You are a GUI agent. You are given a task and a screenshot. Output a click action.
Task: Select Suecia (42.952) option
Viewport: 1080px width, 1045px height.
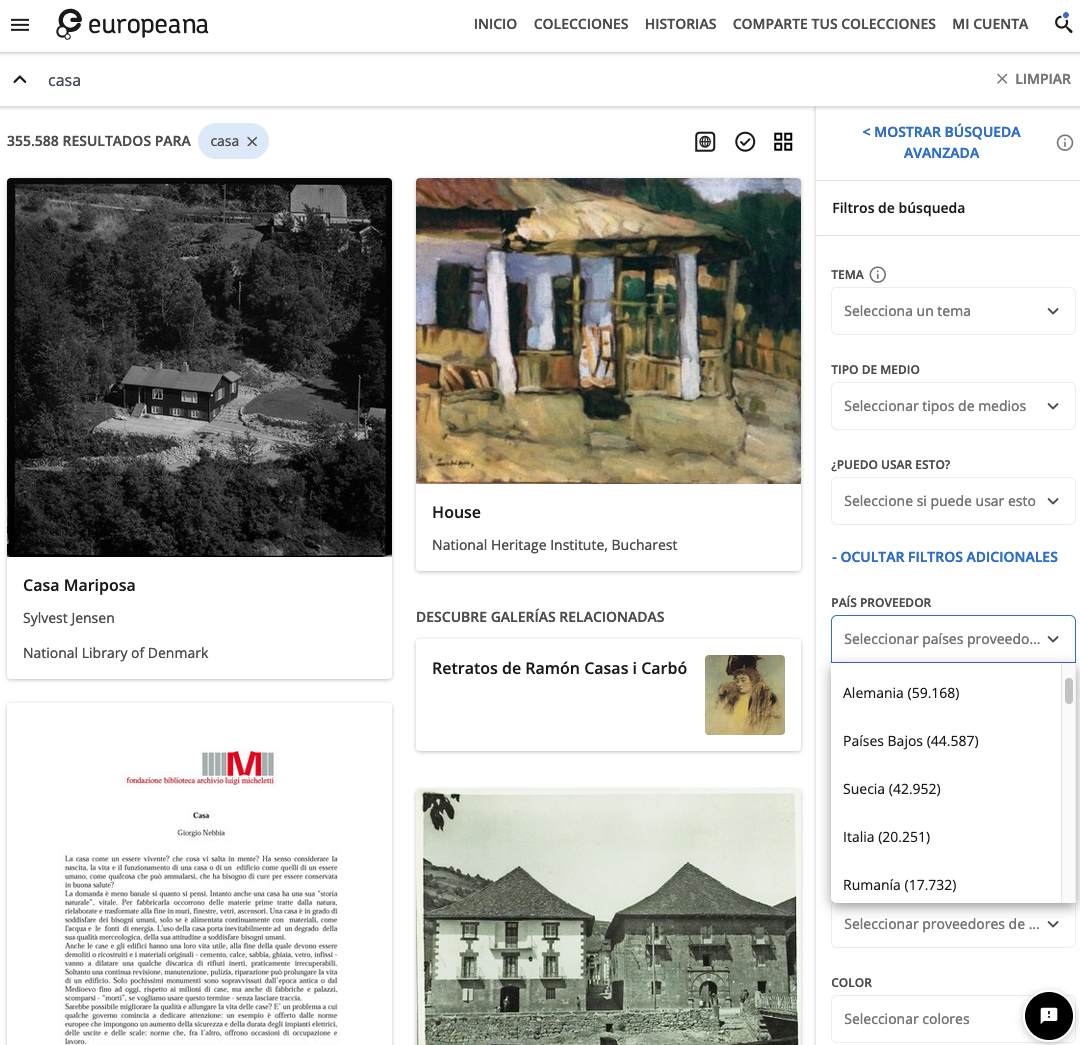[947, 789]
